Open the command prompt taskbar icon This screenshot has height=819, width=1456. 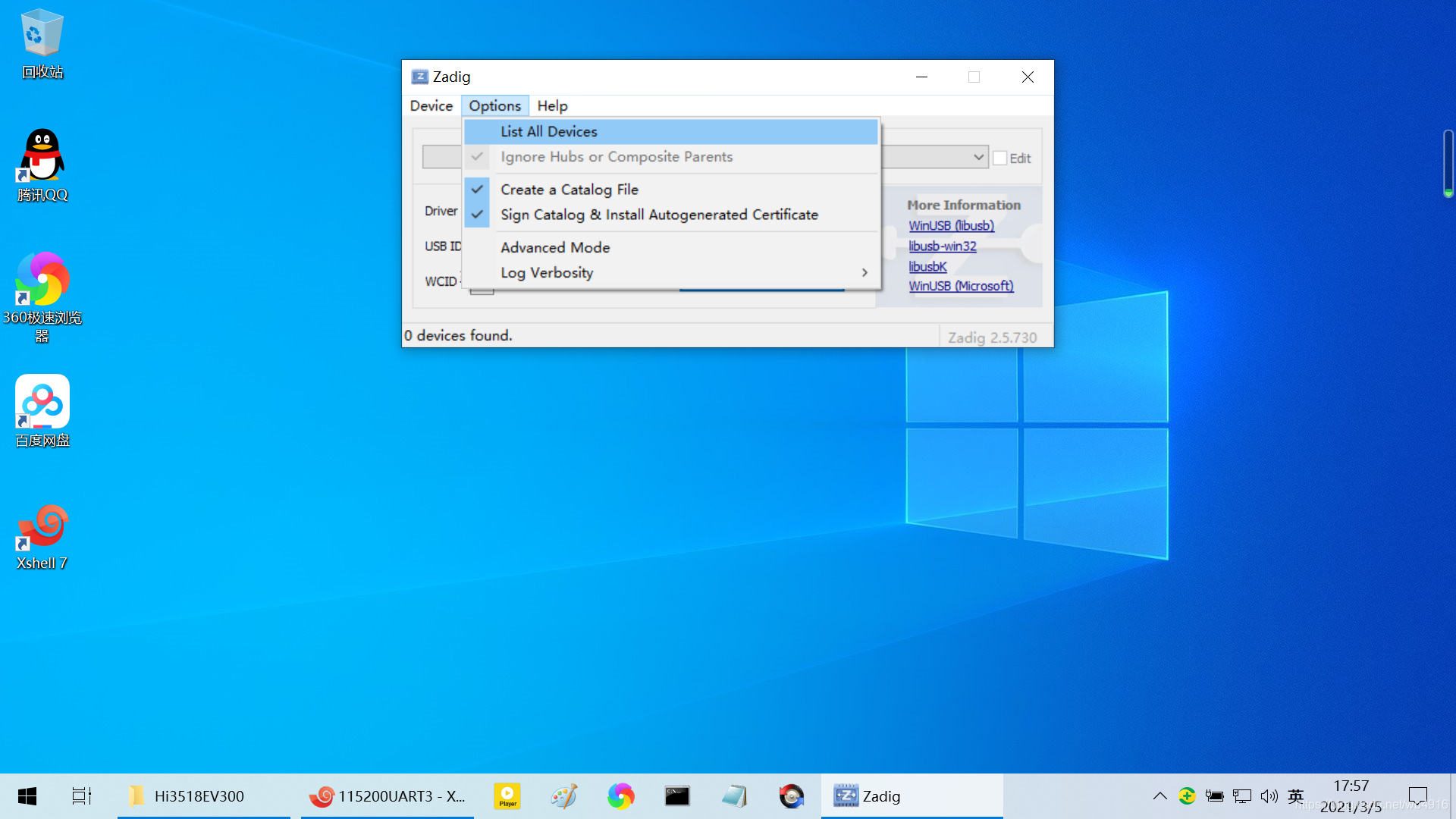click(x=677, y=796)
